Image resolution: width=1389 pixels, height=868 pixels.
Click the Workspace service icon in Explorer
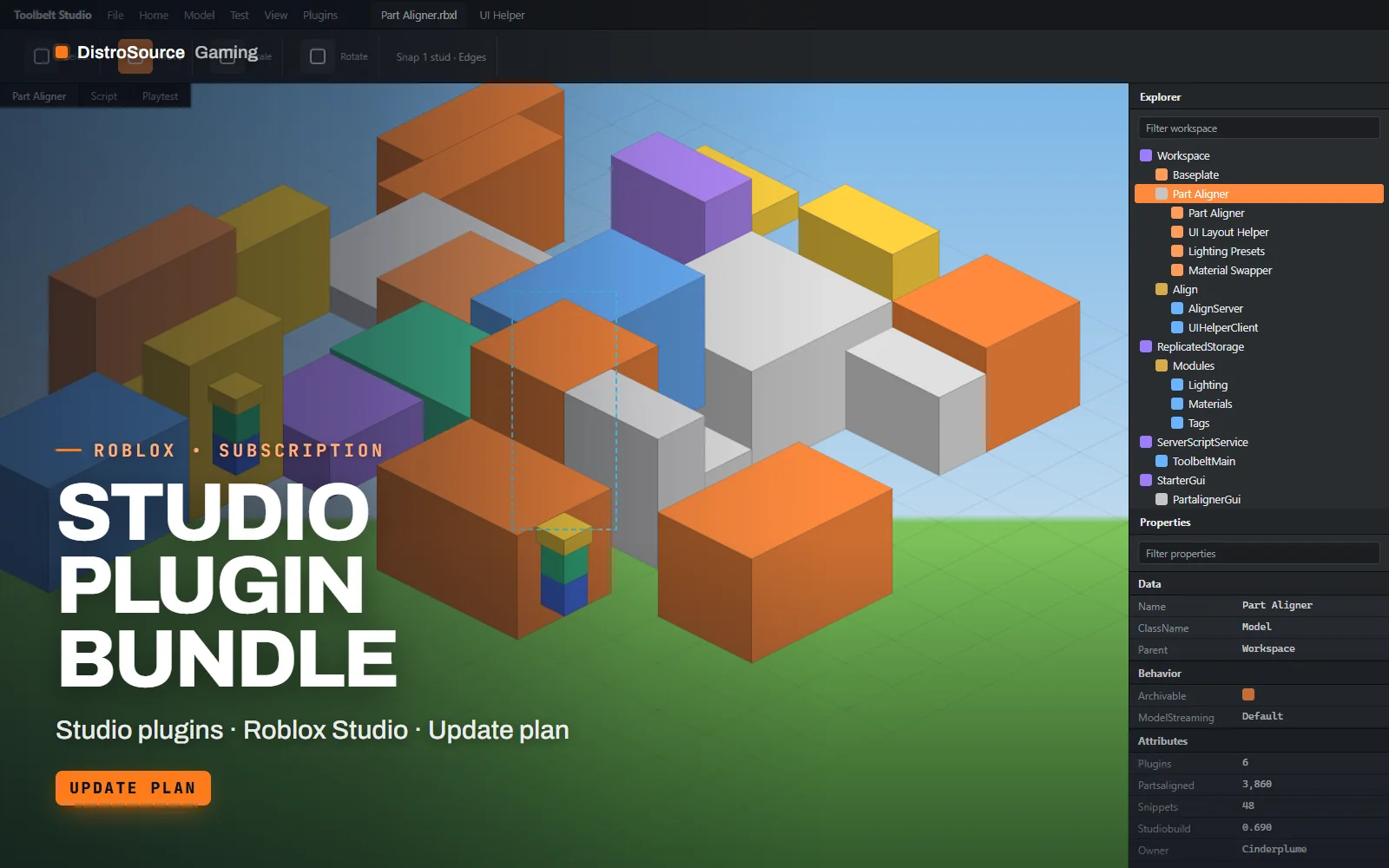tap(1146, 155)
